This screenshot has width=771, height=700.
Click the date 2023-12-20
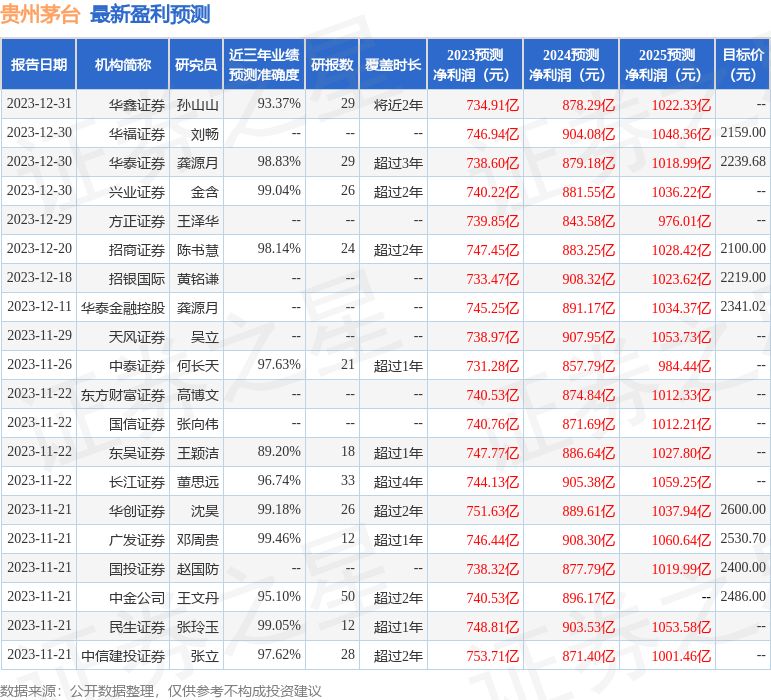pos(39,249)
